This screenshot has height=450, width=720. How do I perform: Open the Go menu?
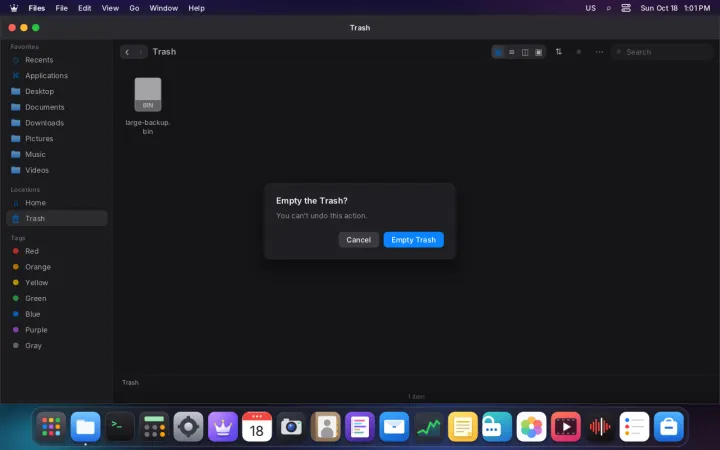pos(134,8)
